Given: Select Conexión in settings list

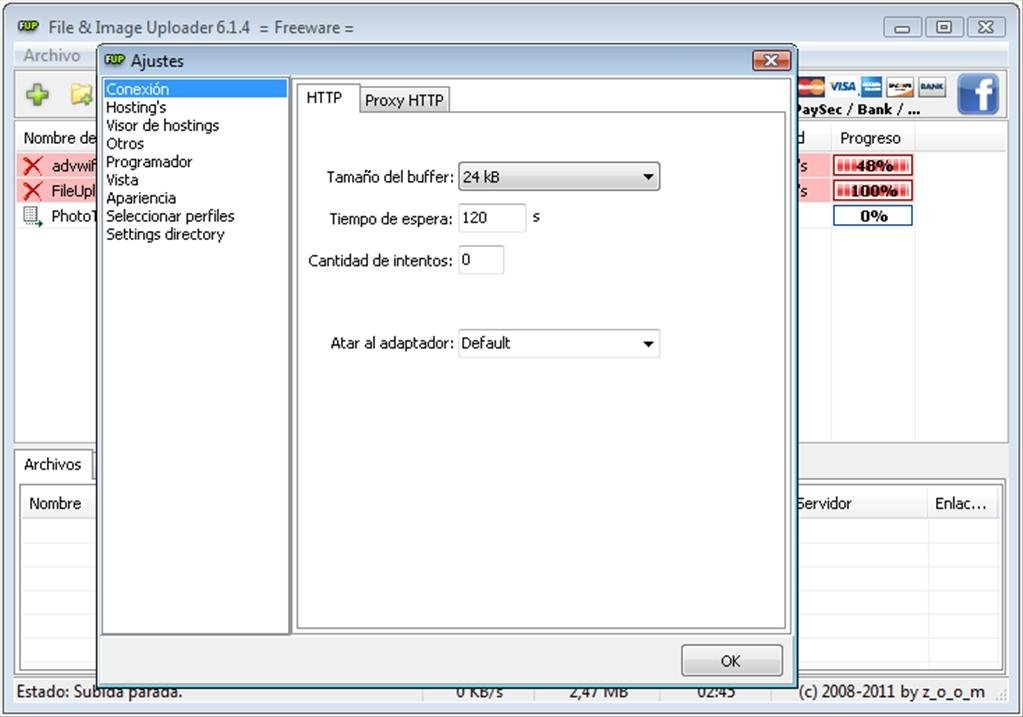Looking at the screenshot, I should [x=194, y=89].
